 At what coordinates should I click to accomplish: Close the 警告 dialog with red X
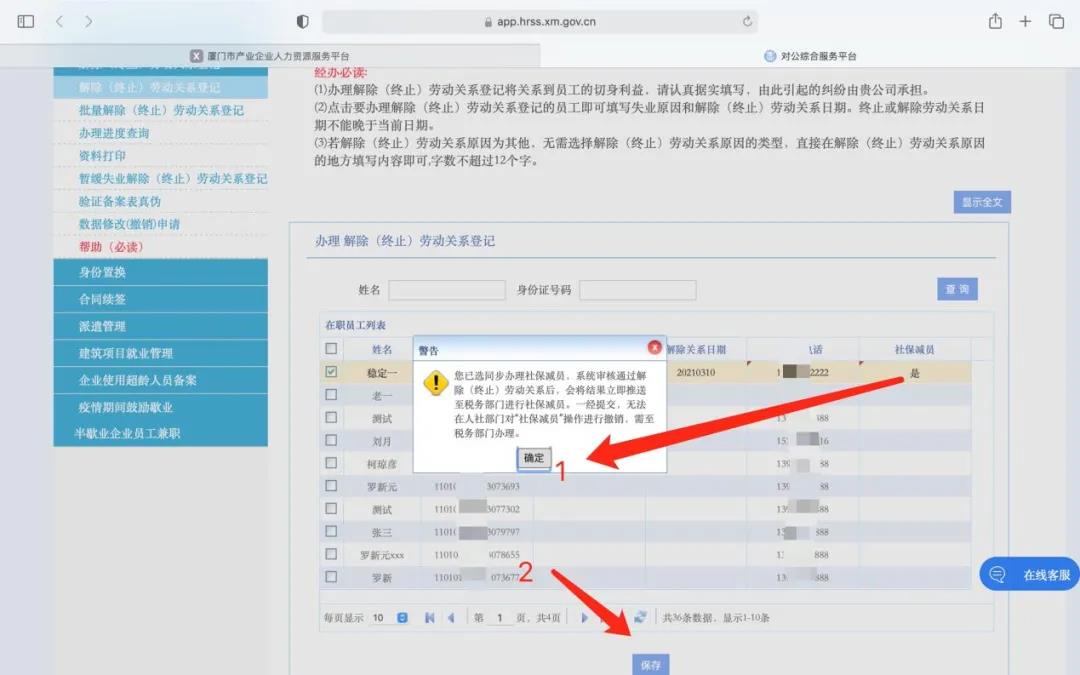coord(654,348)
